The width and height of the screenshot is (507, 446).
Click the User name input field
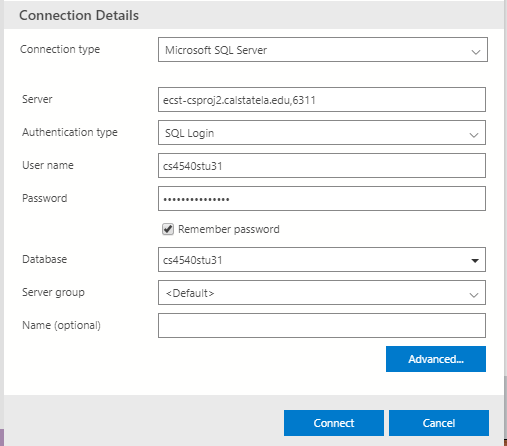coord(322,166)
